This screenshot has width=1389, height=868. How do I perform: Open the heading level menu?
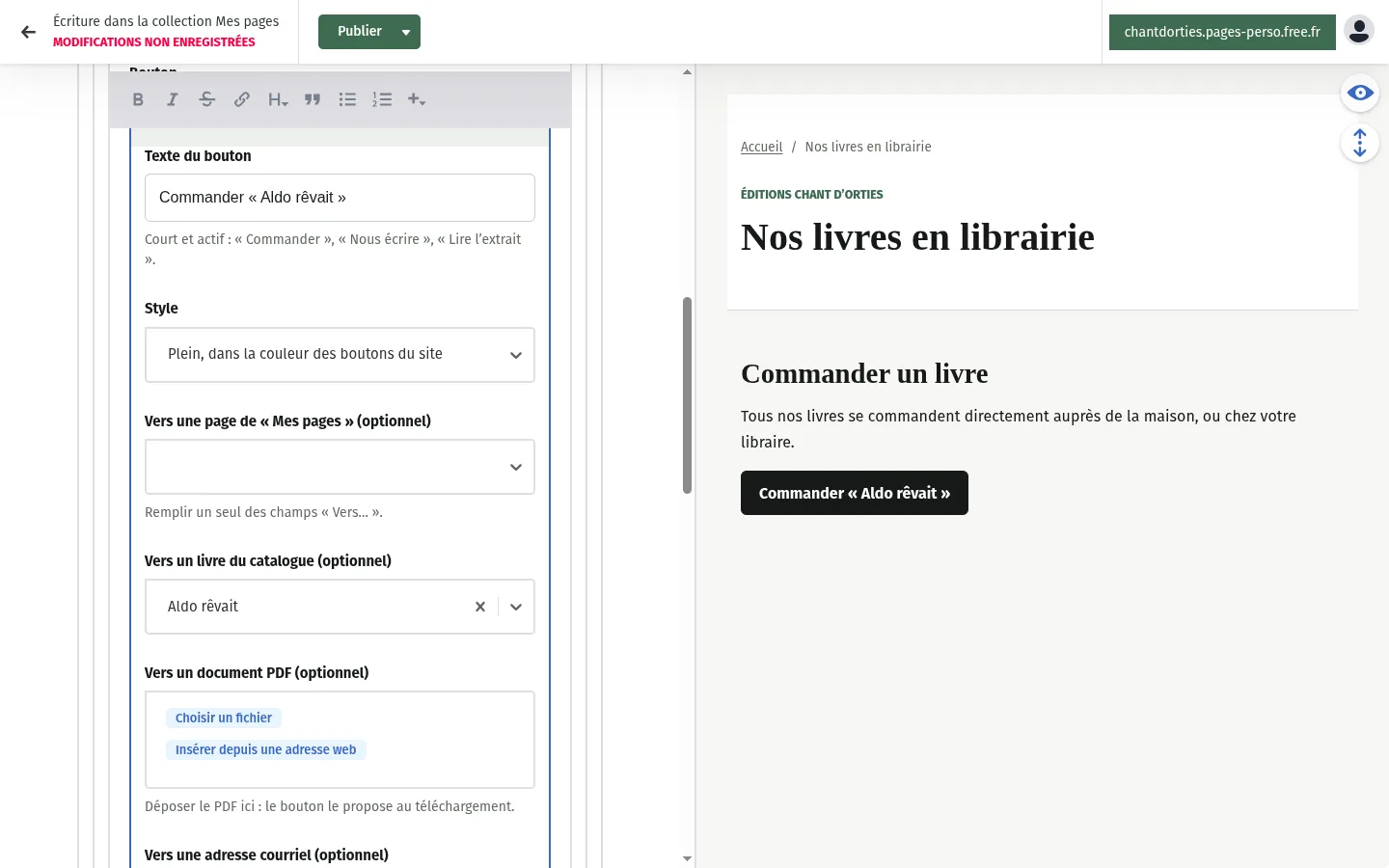pos(278,99)
